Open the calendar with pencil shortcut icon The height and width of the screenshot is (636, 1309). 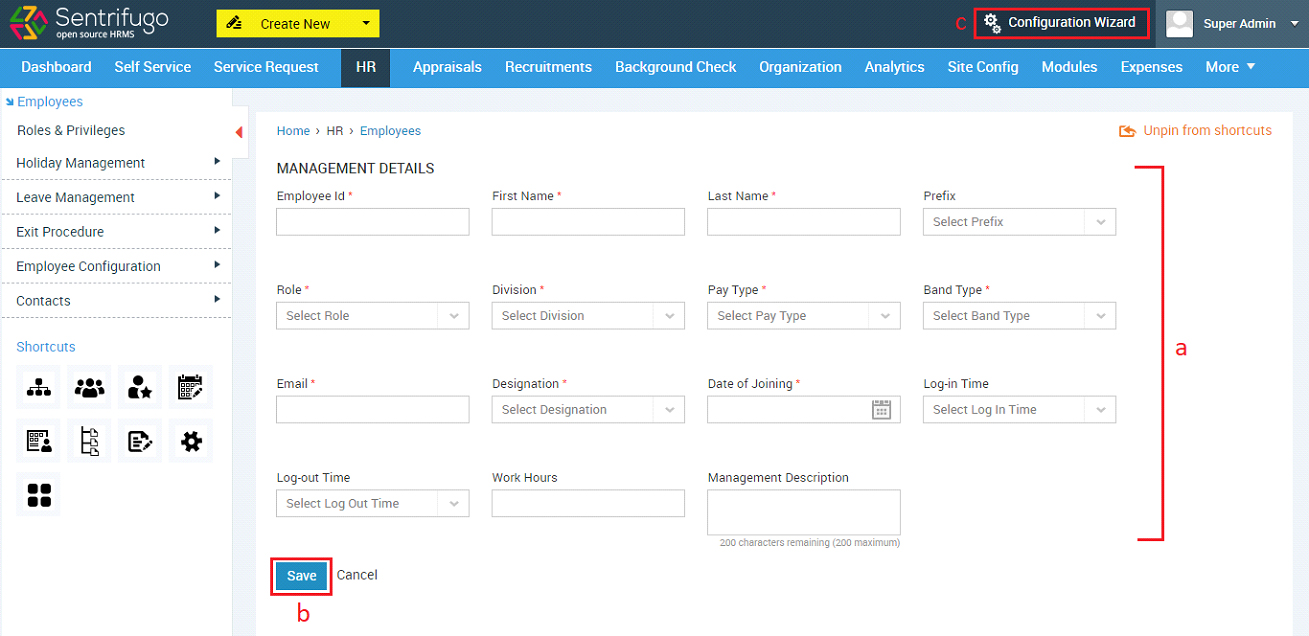click(x=191, y=388)
